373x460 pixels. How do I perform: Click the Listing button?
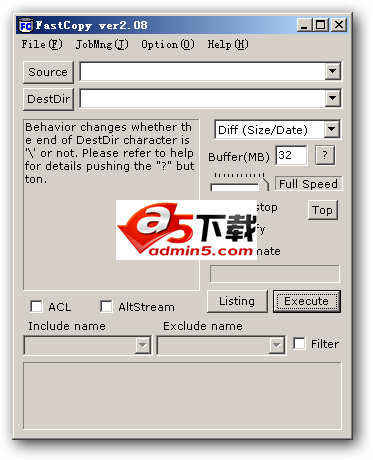point(237,301)
